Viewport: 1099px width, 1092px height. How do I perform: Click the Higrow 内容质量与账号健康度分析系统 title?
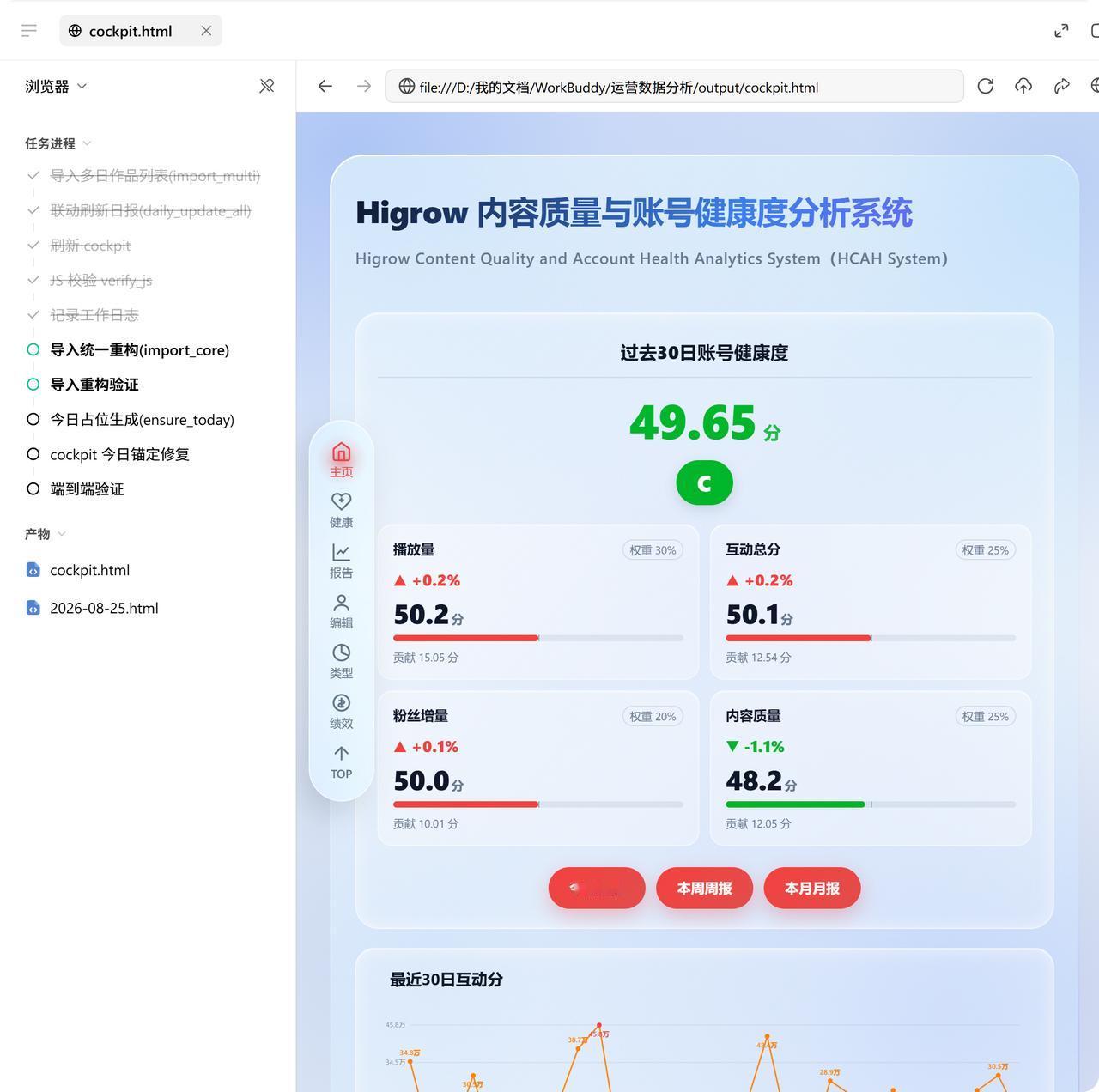(634, 213)
